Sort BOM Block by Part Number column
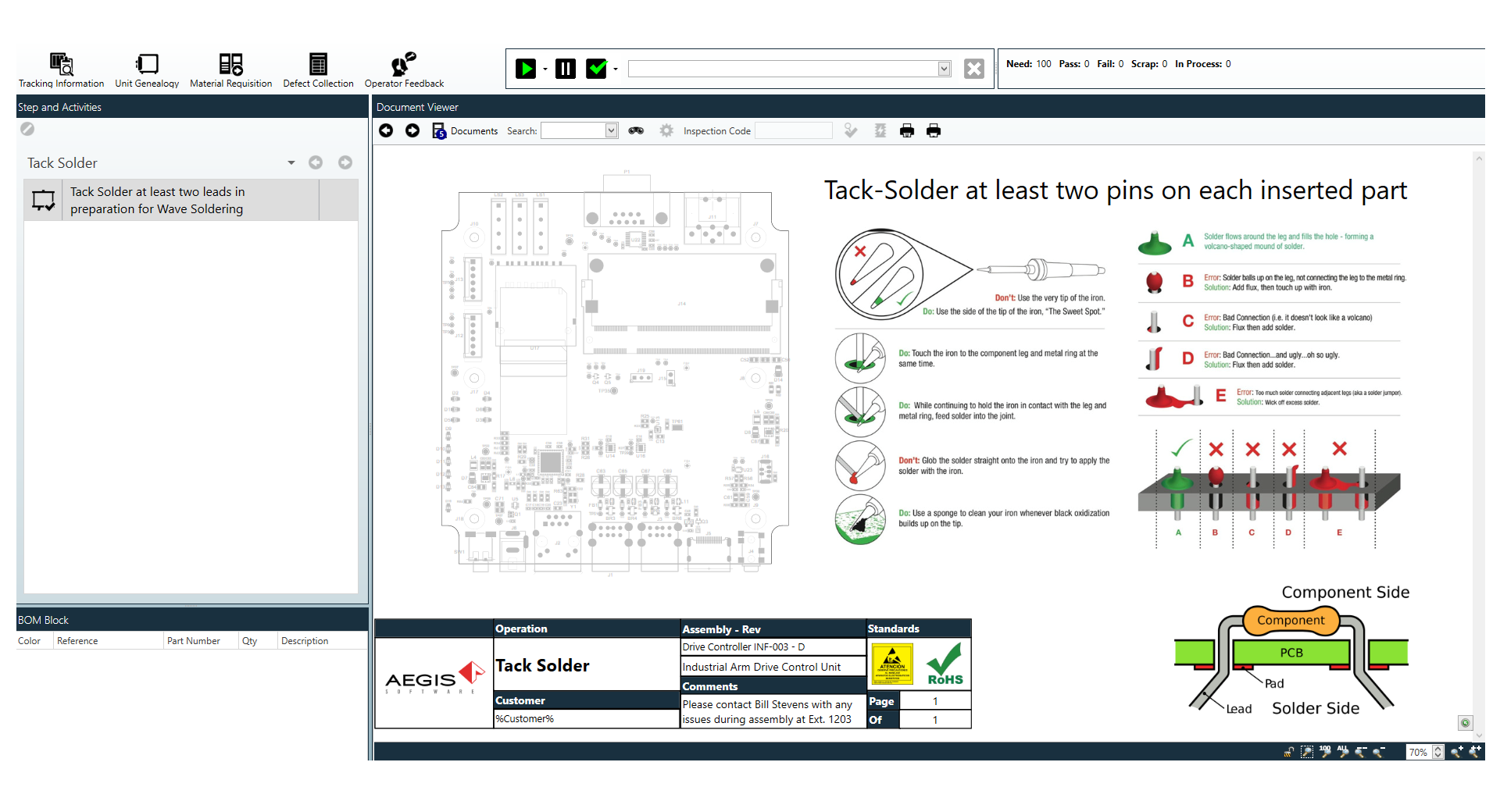1500x812 pixels. pos(201,641)
